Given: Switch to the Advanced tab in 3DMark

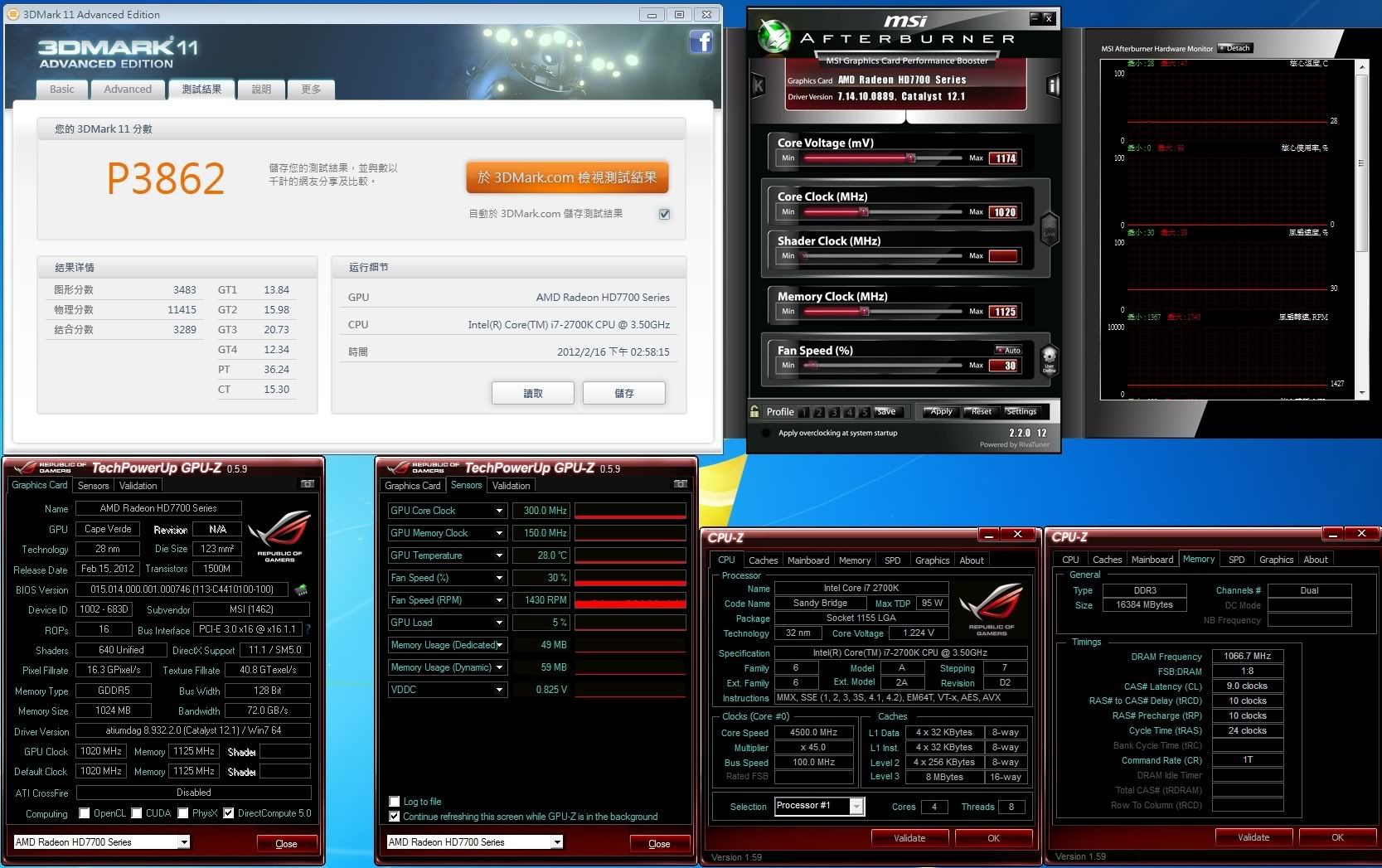Looking at the screenshot, I should (128, 90).
